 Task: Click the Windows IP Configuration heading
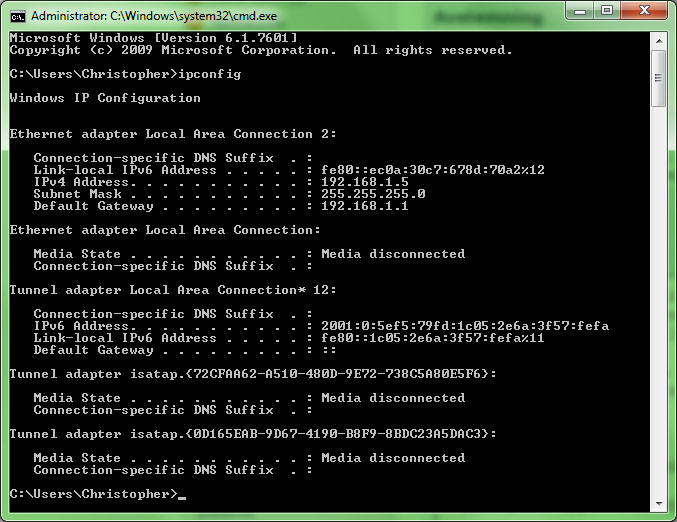pyautogui.click(x=105, y=98)
